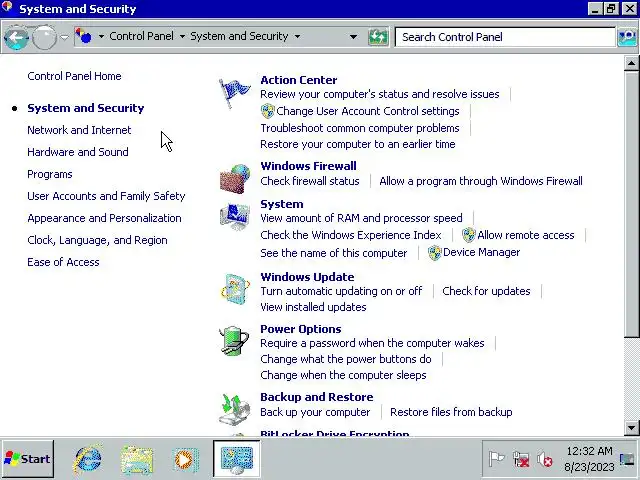Click the muted volume tray icon
Image resolution: width=640 pixels, height=480 pixels.
point(544,460)
